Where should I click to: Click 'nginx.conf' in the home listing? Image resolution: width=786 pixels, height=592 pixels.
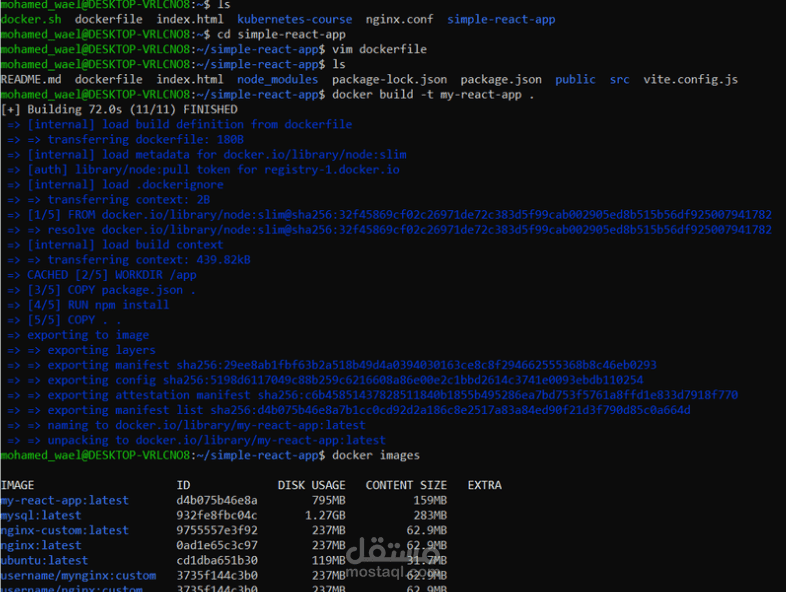coord(399,20)
